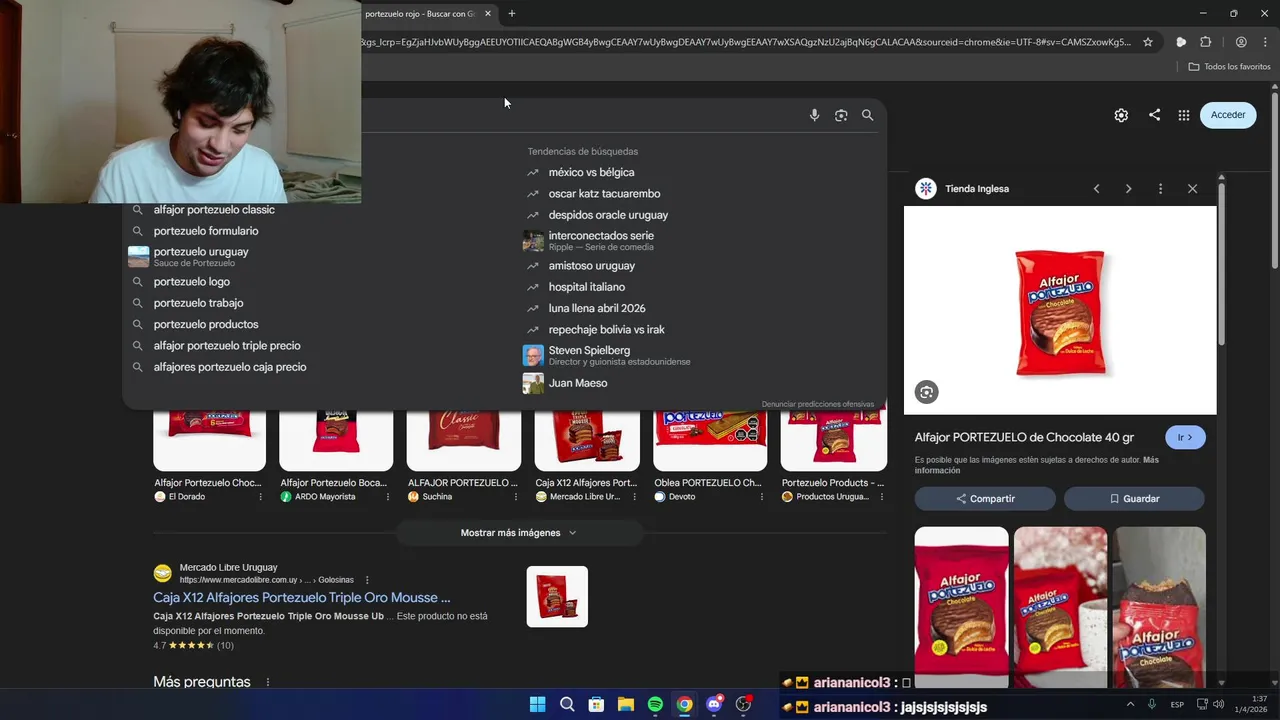Image resolution: width=1280 pixels, height=720 pixels.
Task: Click Denunciar predicciones ofensivas link
Action: tap(817, 404)
